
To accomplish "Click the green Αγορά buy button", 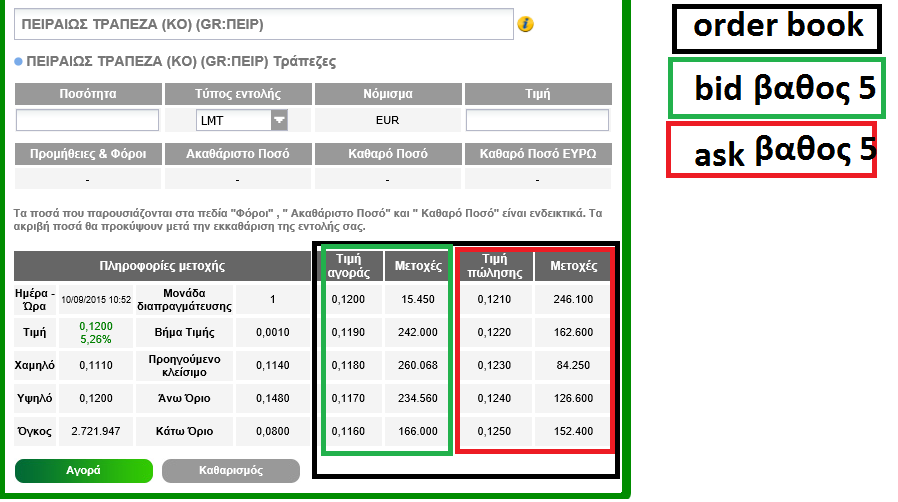I will click(84, 471).
